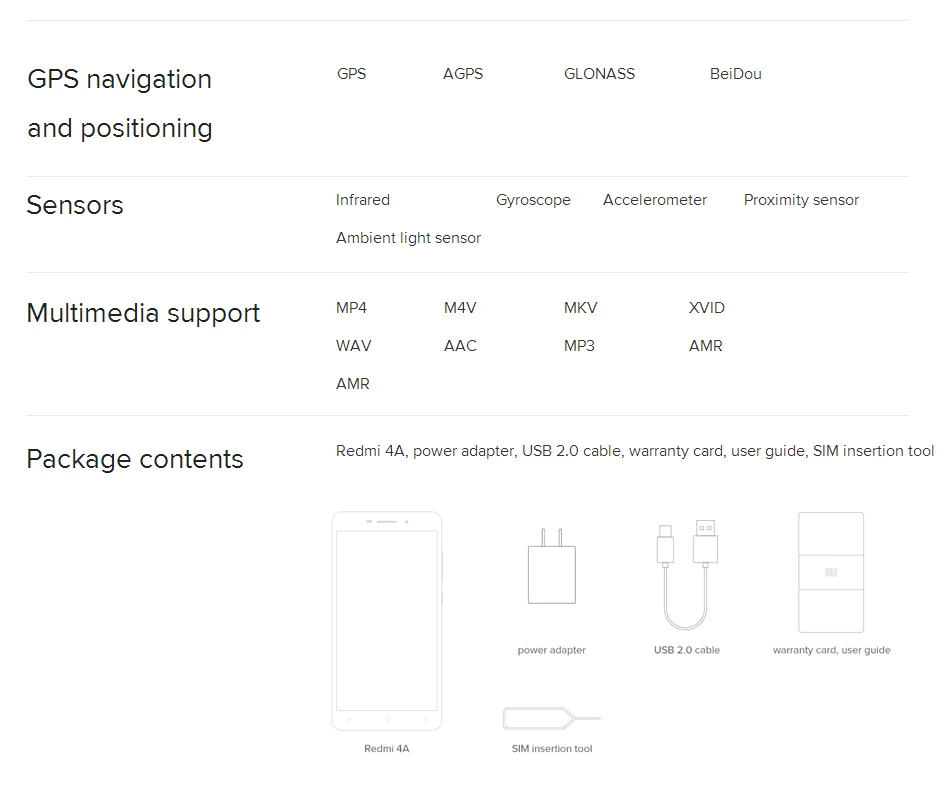Image resolution: width=940 pixels, height=804 pixels.
Task: Click the 'warranty card, user guide' caption
Action: (x=831, y=650)
